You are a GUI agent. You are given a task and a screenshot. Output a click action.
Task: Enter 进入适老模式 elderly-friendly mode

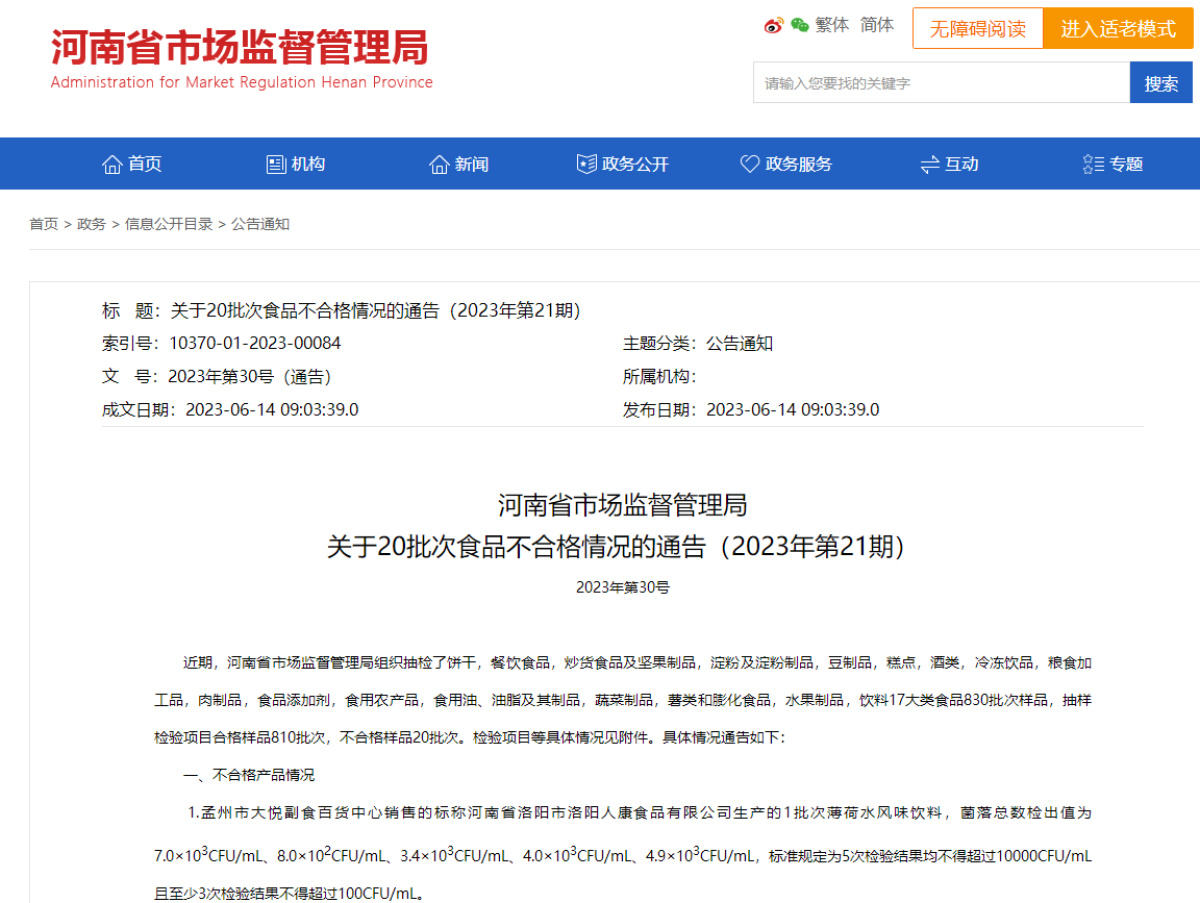(1118, 29)
